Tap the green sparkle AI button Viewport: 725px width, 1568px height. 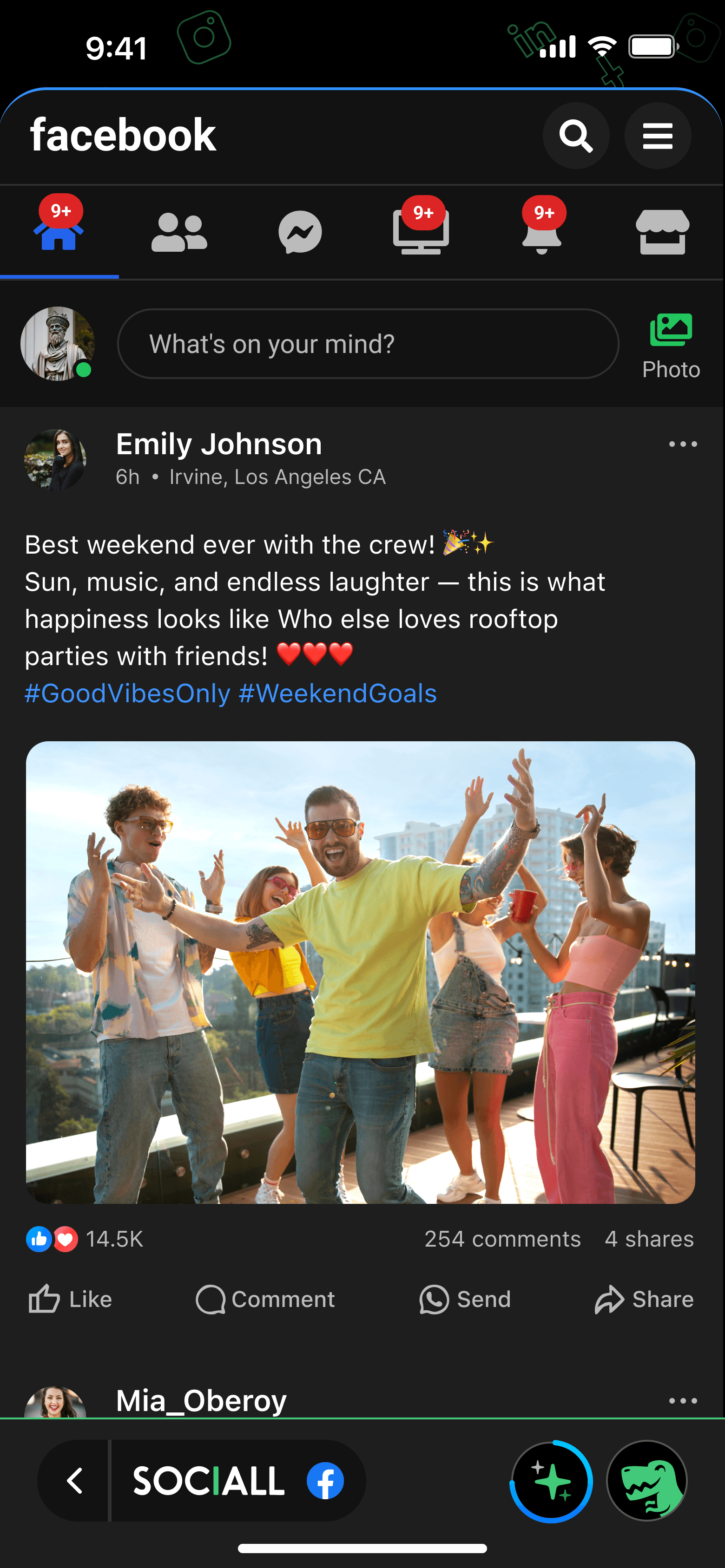(x=551, y=1480)
